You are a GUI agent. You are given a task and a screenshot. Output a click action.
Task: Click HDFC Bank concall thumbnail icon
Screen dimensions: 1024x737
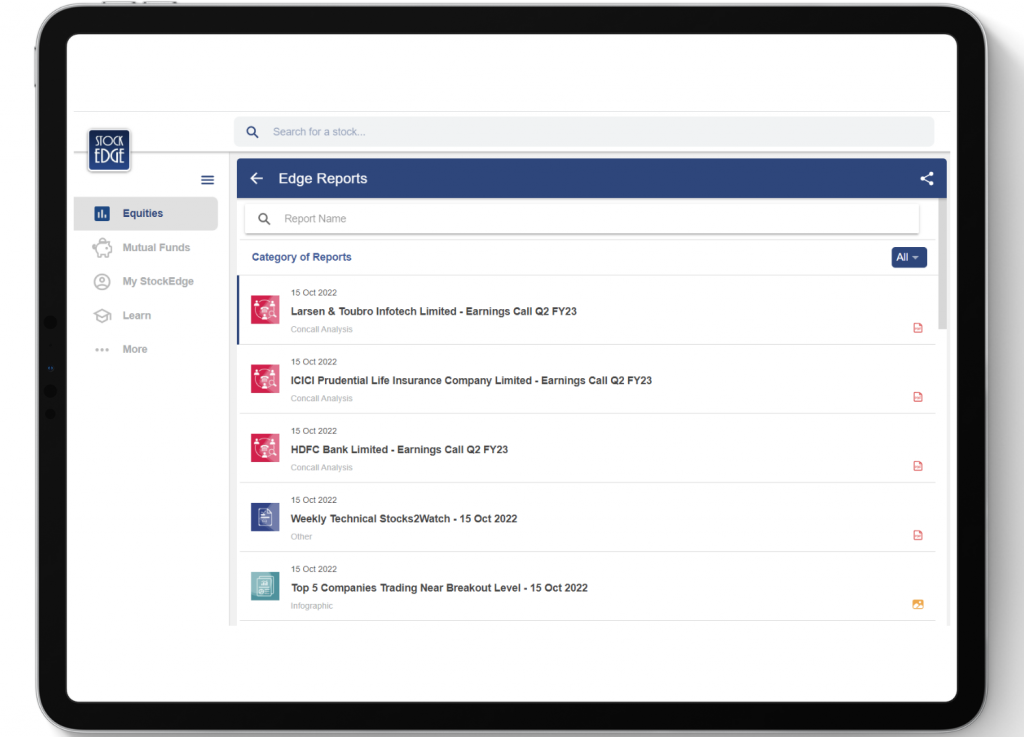(265, 448)
